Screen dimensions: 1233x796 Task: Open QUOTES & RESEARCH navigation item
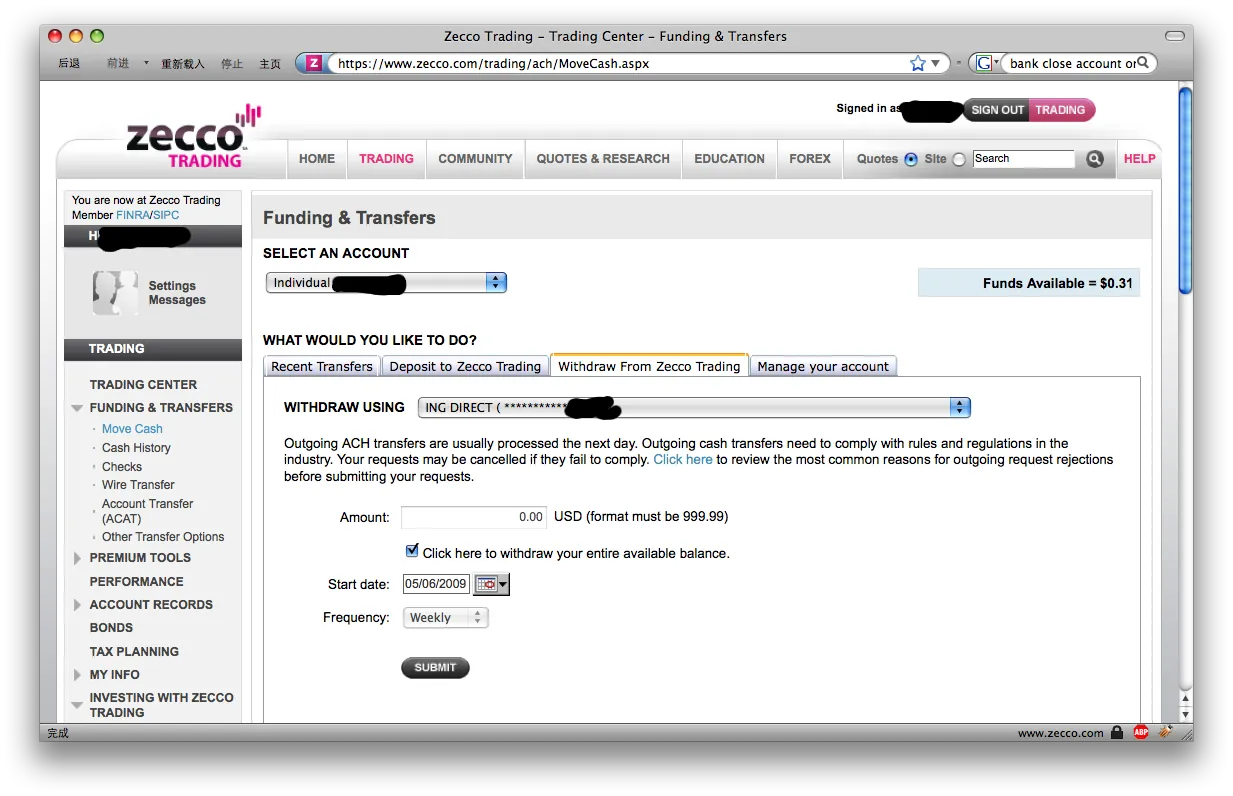pos(603,159)
